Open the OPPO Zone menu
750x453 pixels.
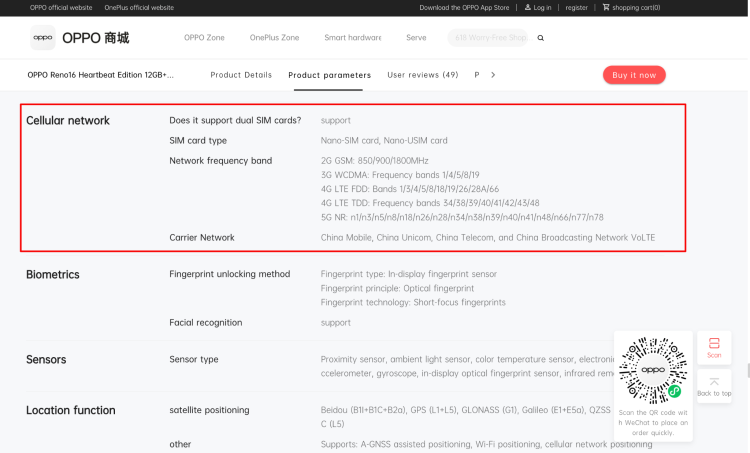click(204, 37)
